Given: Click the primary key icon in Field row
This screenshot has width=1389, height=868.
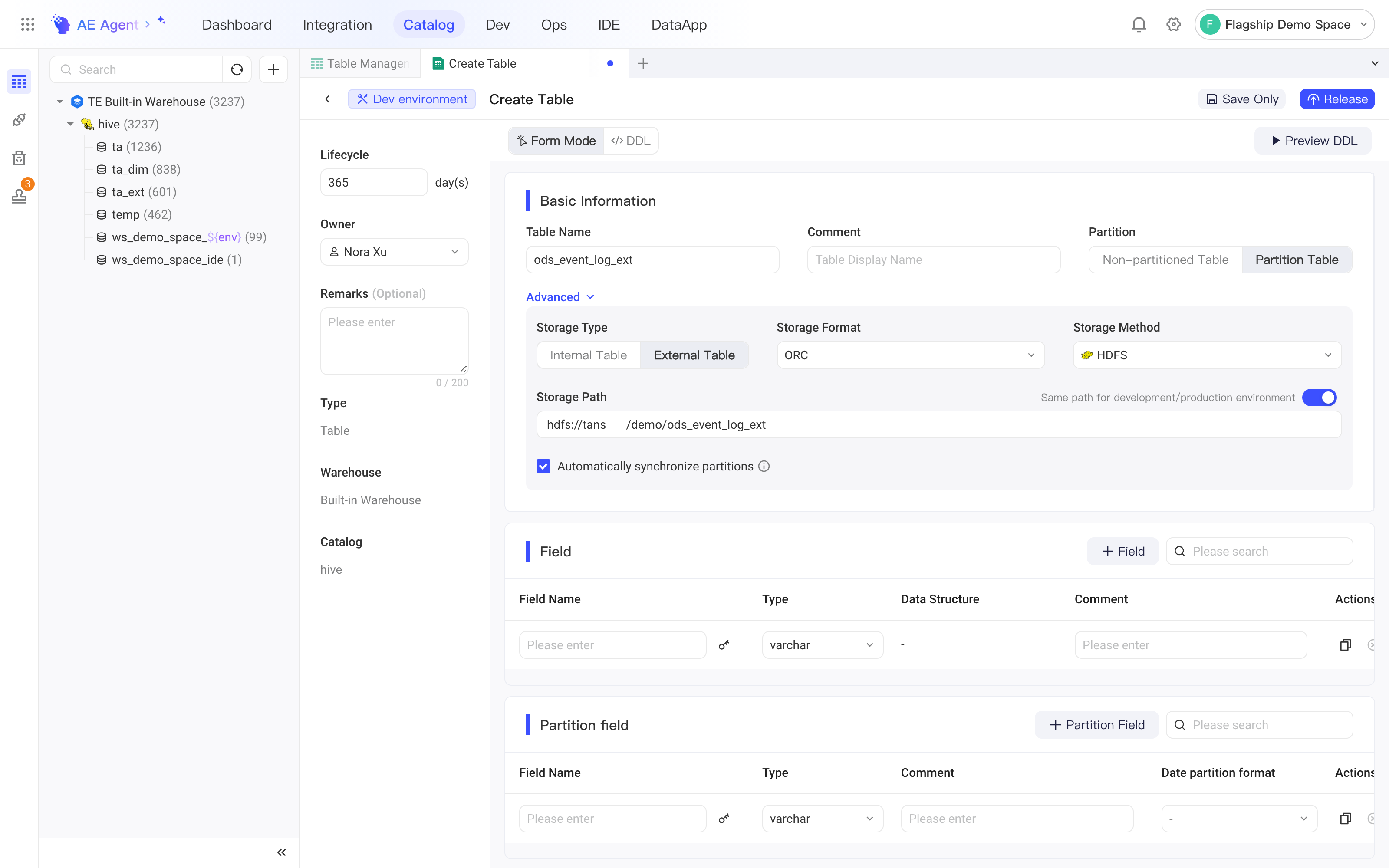Looking at the screenshot, I should [724, 644].
